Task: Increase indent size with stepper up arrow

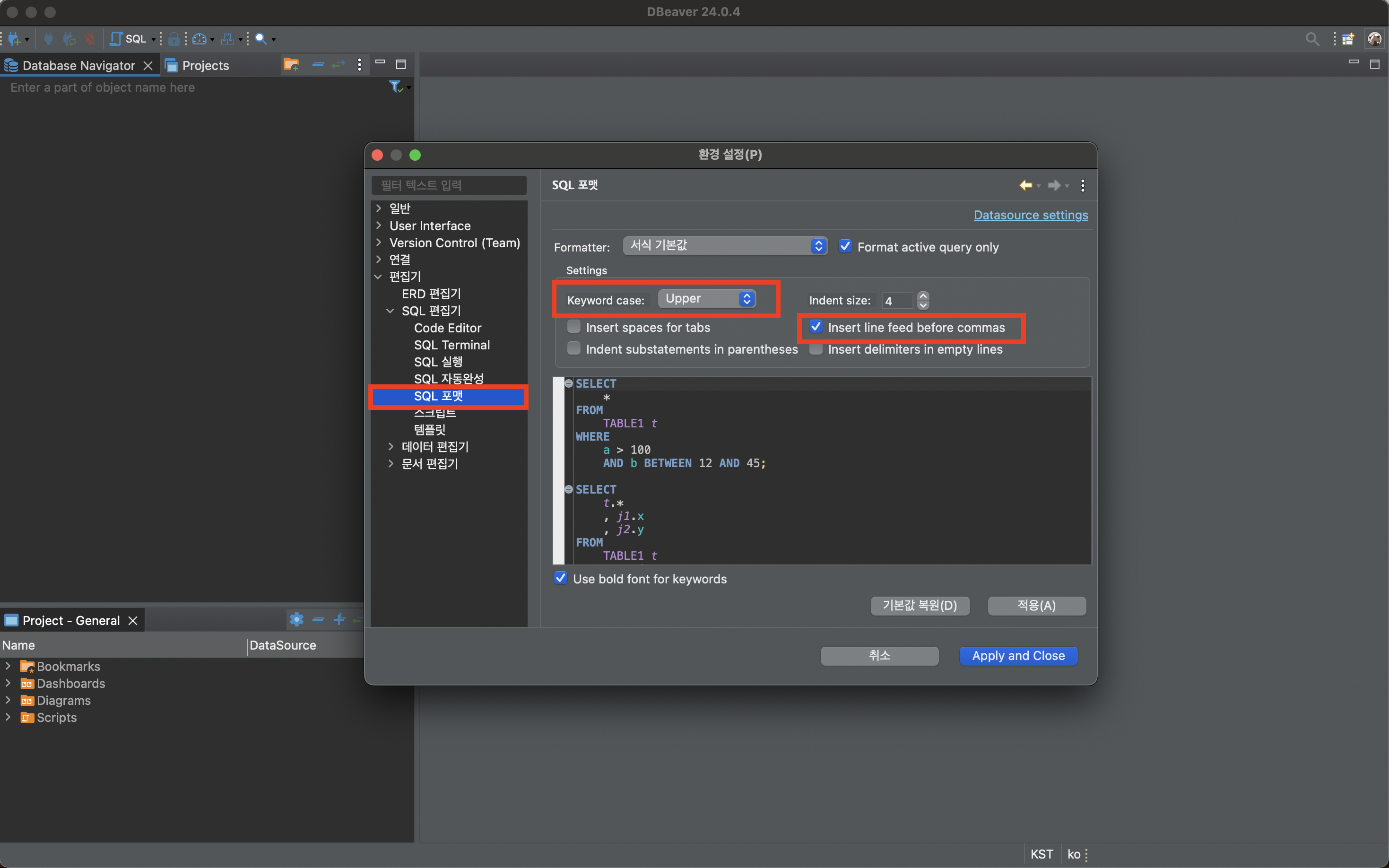Action: [923, 295]
